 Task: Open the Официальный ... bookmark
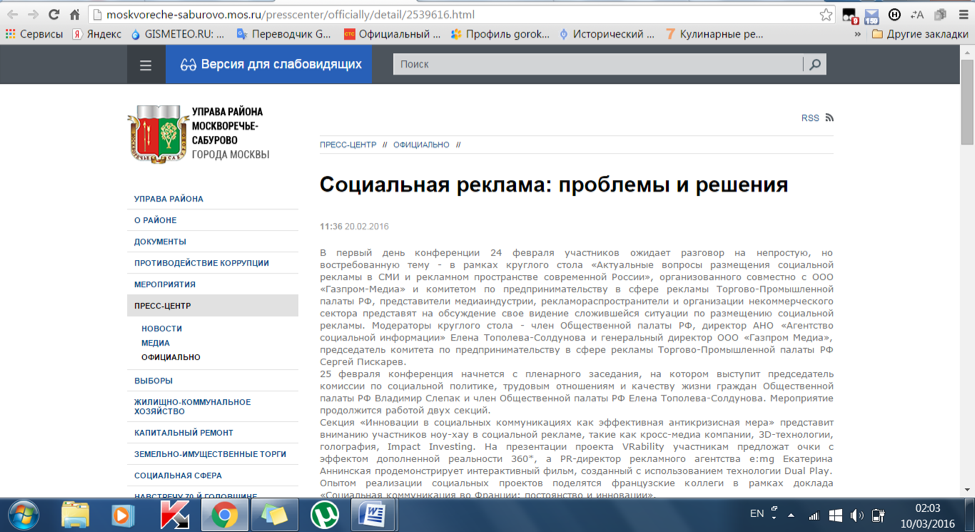[x=392, y=34]
